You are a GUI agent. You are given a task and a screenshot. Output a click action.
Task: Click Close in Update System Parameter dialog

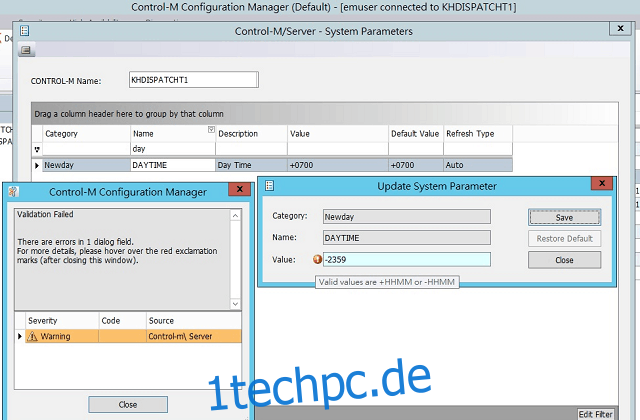pos(564,260)
